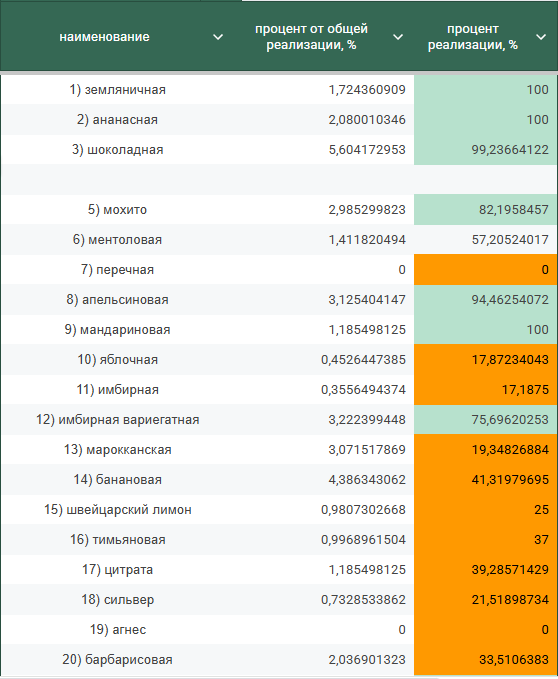Open the 'процент от общей реализации' filter dropdown
Viewport: 558px width, 679px height.
coord(398,37)
